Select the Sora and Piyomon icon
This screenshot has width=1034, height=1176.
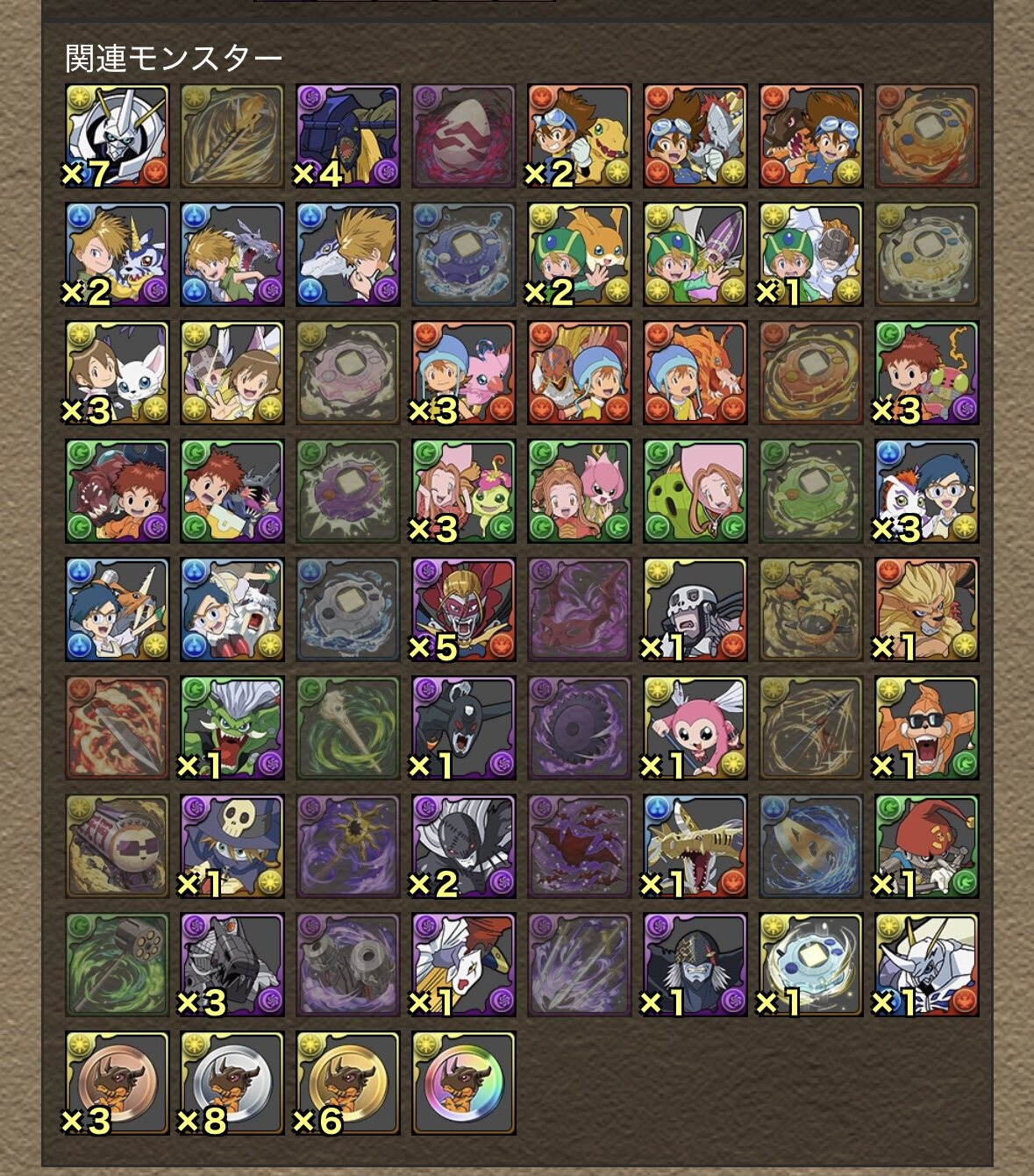pyautogui.click(x=464, y=373)
